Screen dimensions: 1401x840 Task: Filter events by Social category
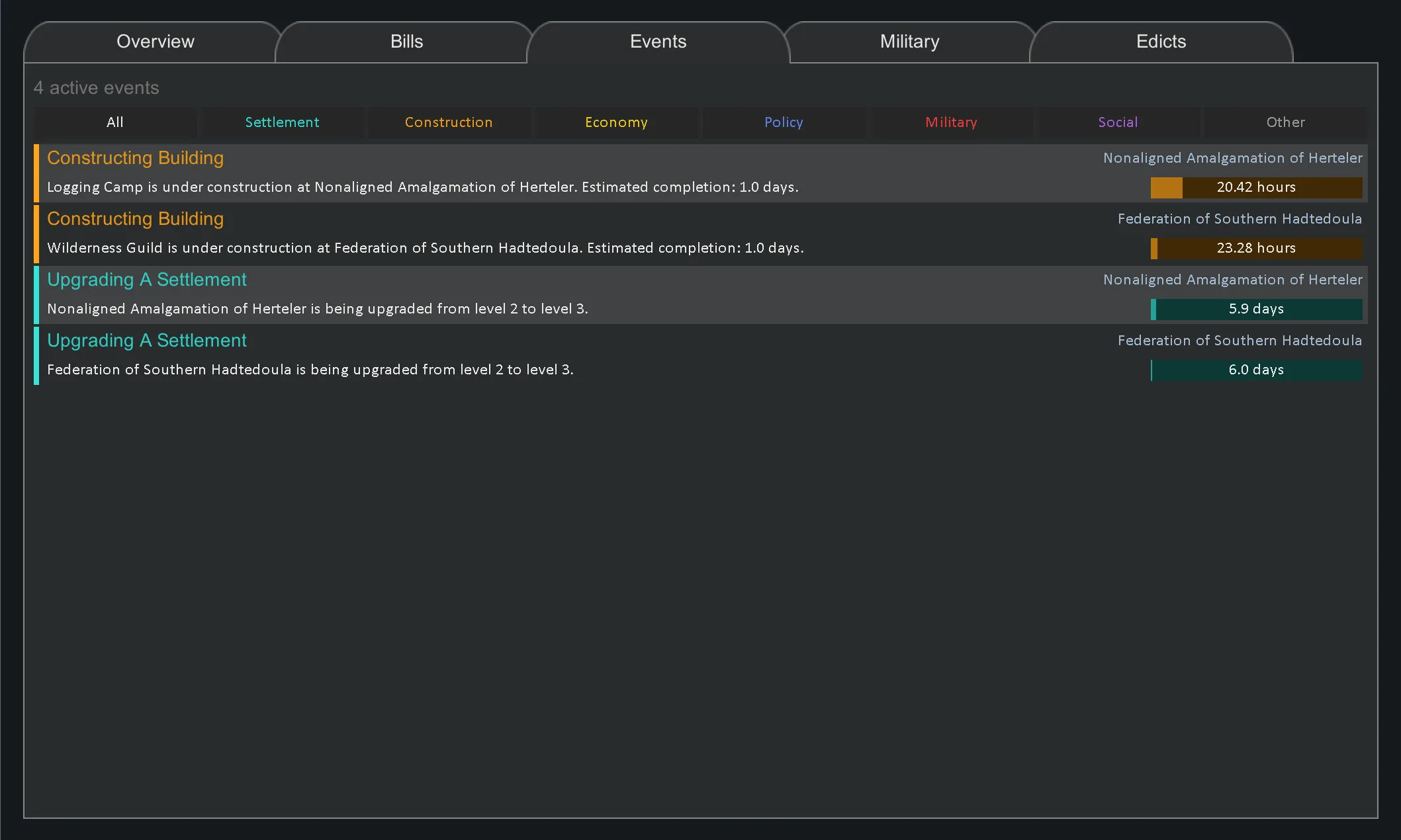tap(1118, 122)
